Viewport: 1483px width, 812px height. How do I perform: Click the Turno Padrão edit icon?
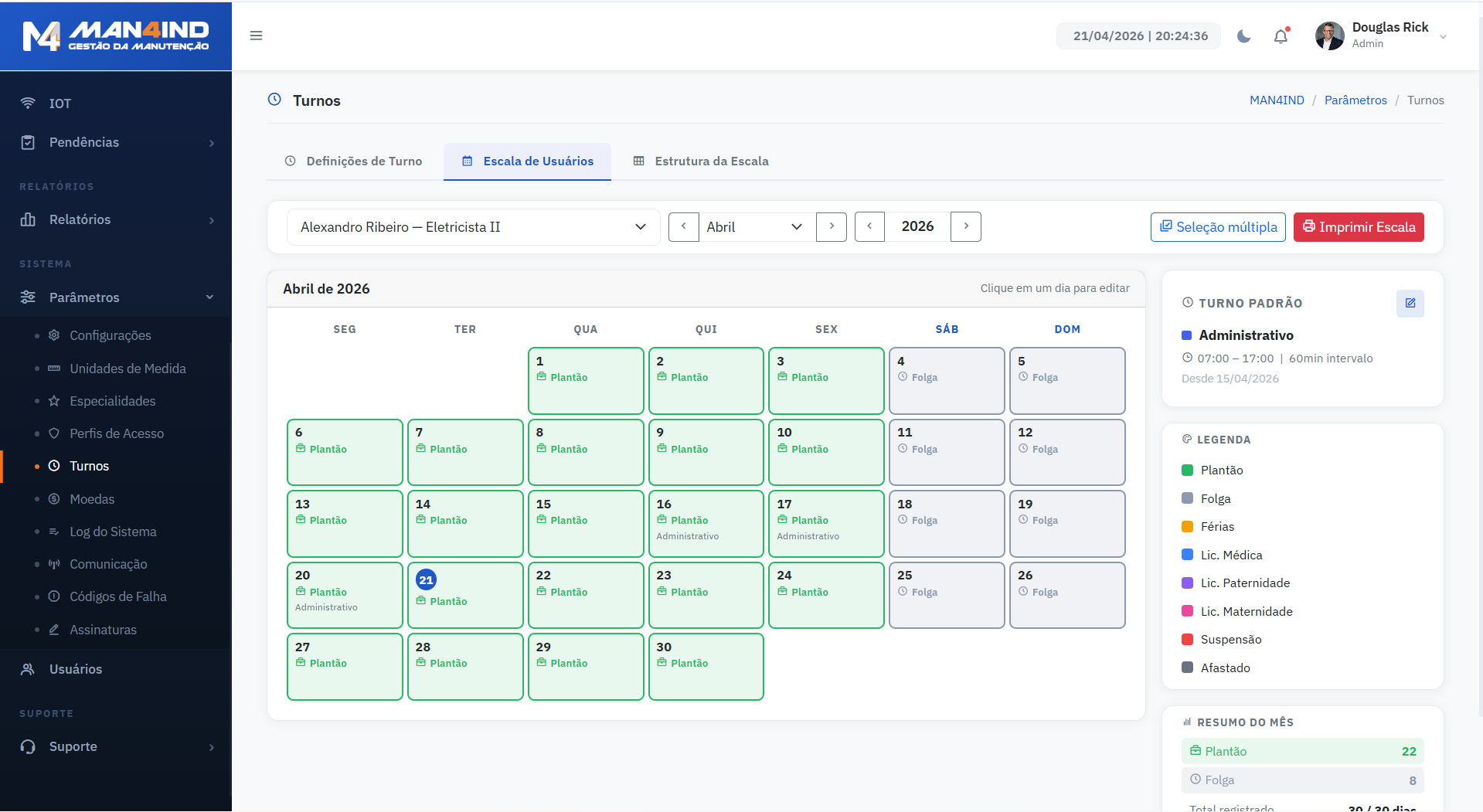coord(1410,303)
